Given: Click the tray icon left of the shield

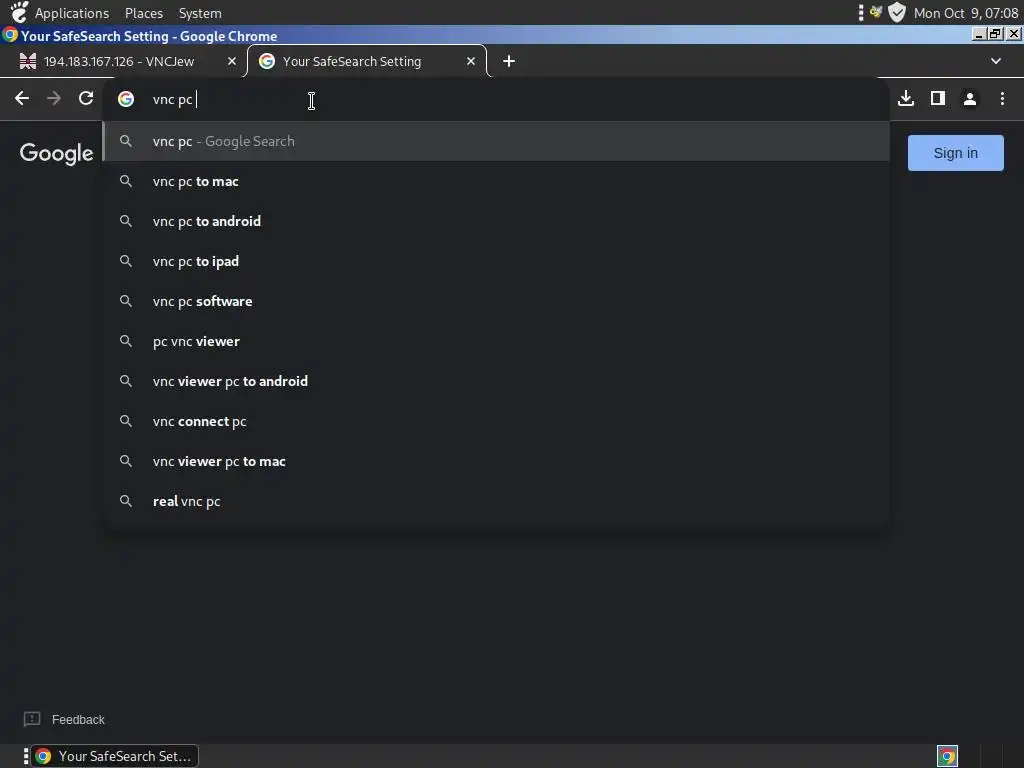Looking at the screenshot, I should click(876, 12).
